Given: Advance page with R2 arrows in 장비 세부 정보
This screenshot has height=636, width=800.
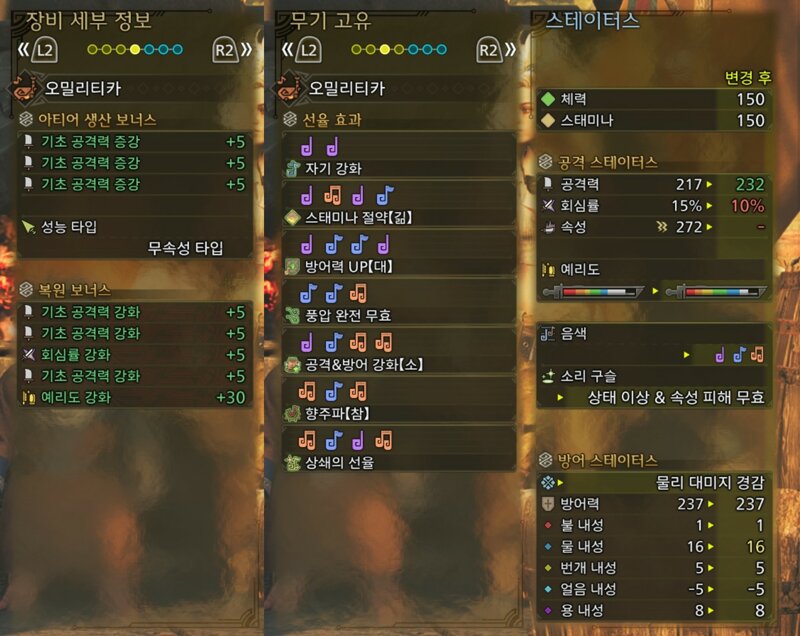Looking at the screenshot, I should pyautogui.click(x=232, y=49).
